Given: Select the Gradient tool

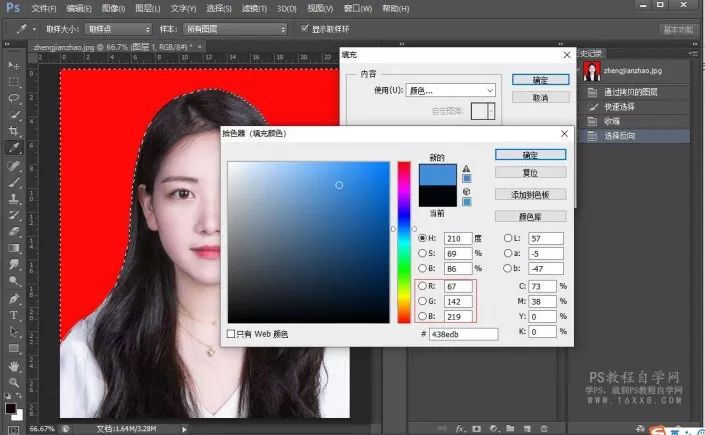Looking at the screenshot, I should pos(14,248).
